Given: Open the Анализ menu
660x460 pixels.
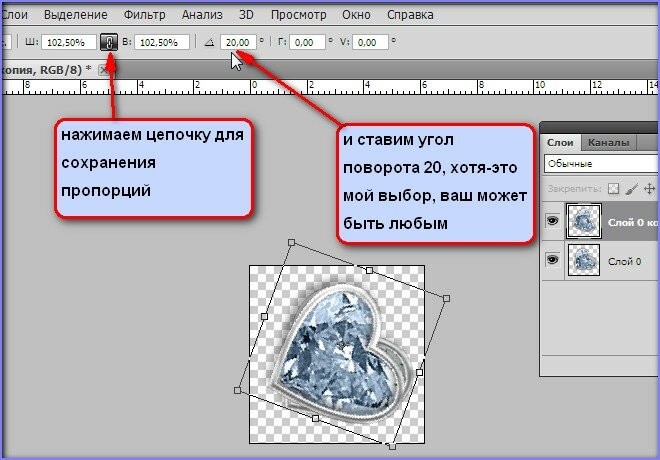Looking at the screenshot, I should pyautogui.click(x=203, y=16).
